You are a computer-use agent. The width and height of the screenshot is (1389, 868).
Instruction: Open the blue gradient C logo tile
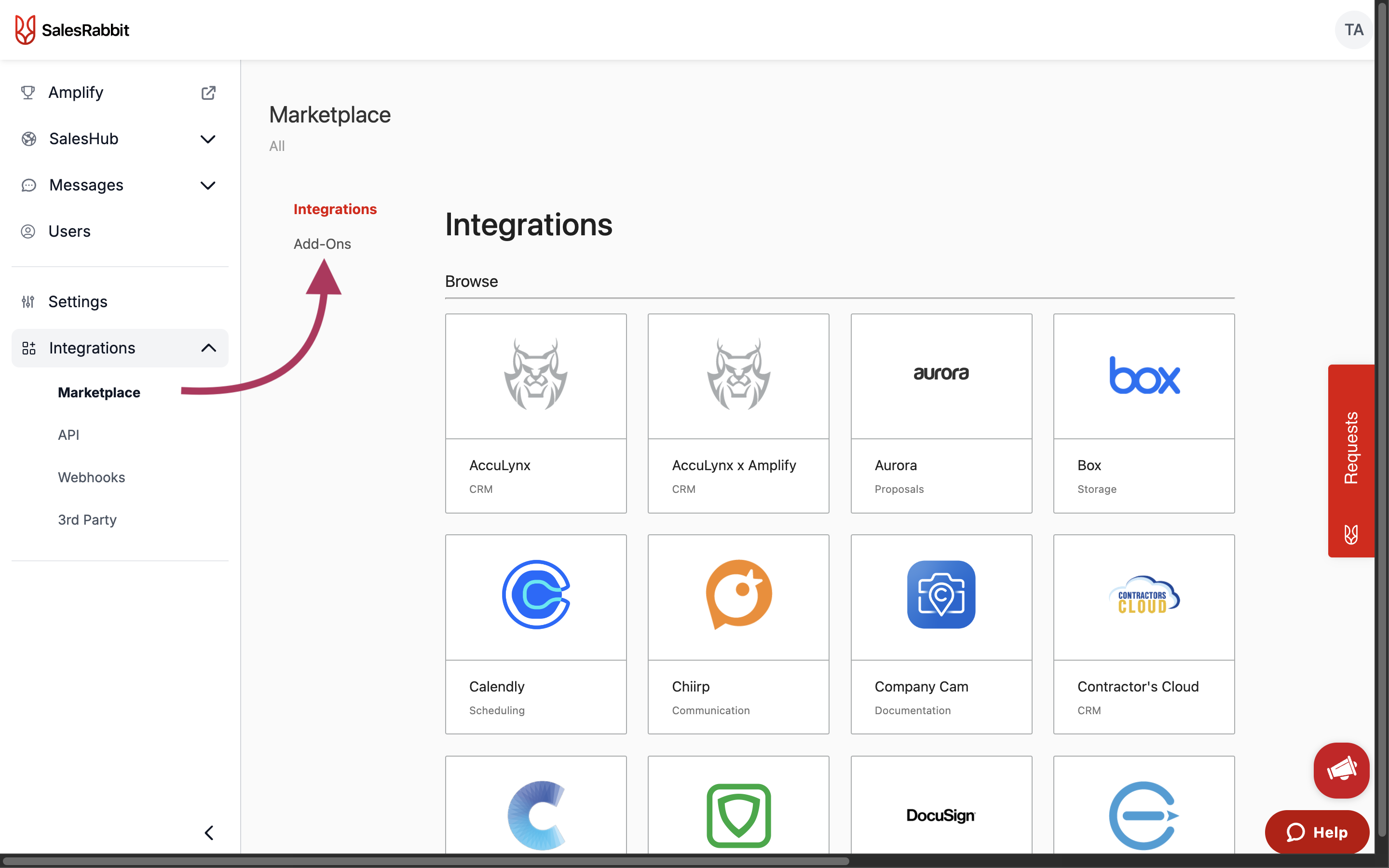coord(537,815)
